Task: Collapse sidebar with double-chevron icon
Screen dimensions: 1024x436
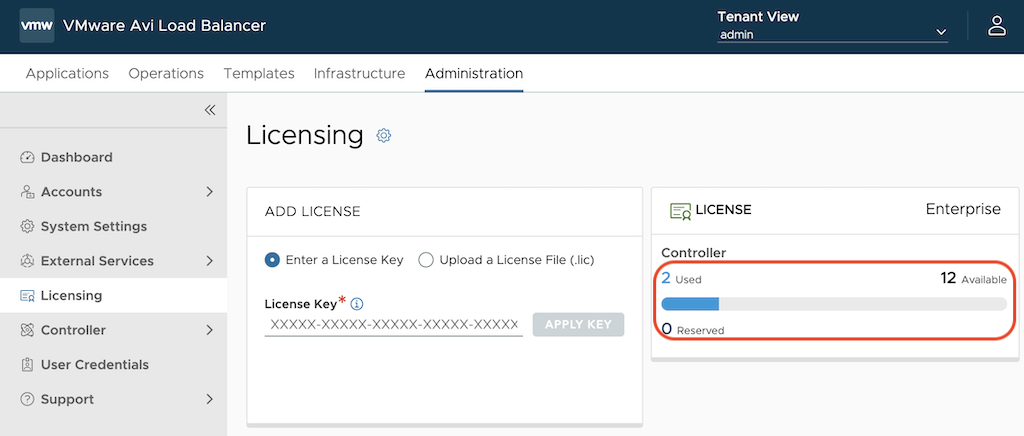Action: pyautogui.click(x=210, y=110)
